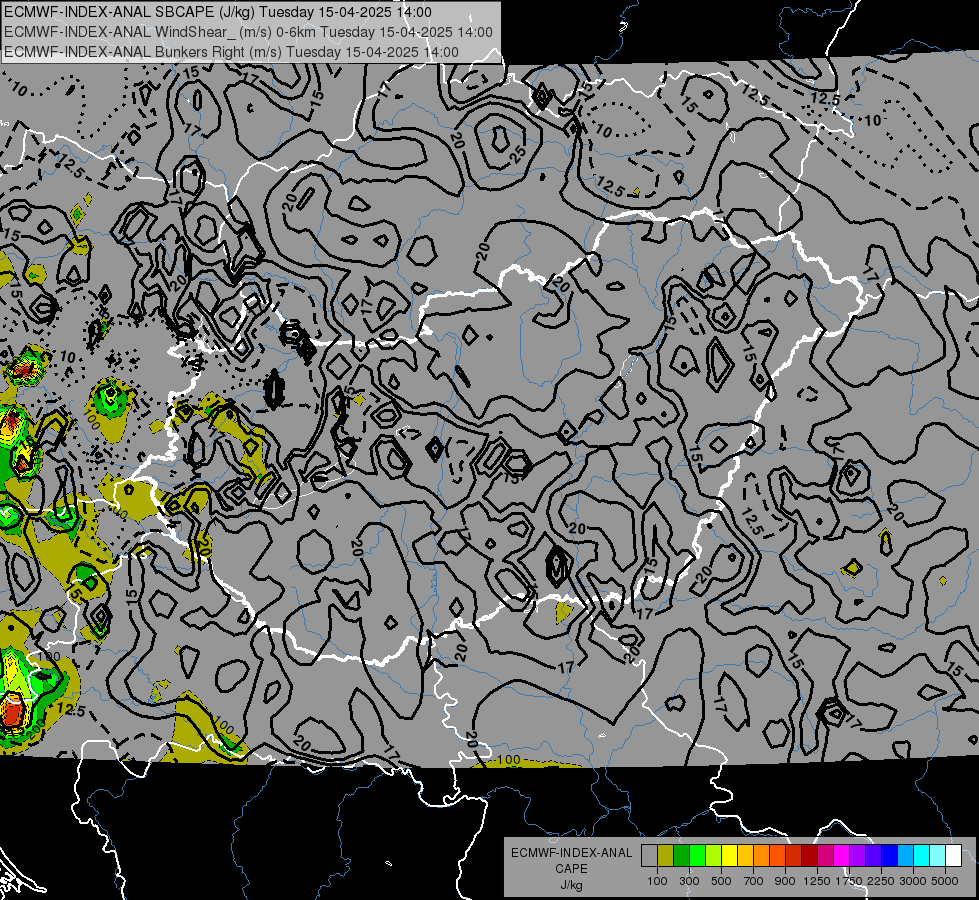Click the gray swatch in the CAPE legend
Image resolution: width=979 pixels, height=900 pixels.
[x=649, y=855]
